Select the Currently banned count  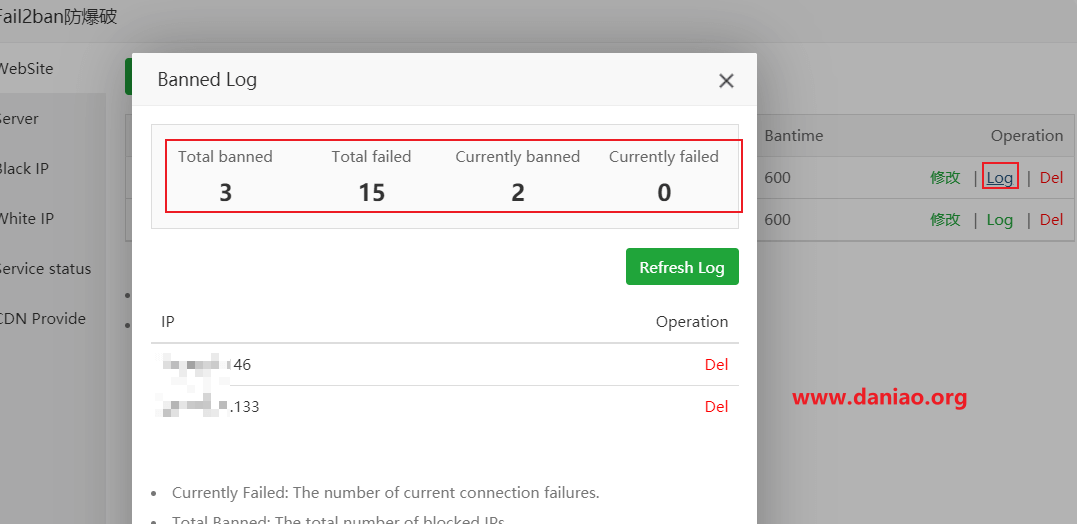click(518, 193)
